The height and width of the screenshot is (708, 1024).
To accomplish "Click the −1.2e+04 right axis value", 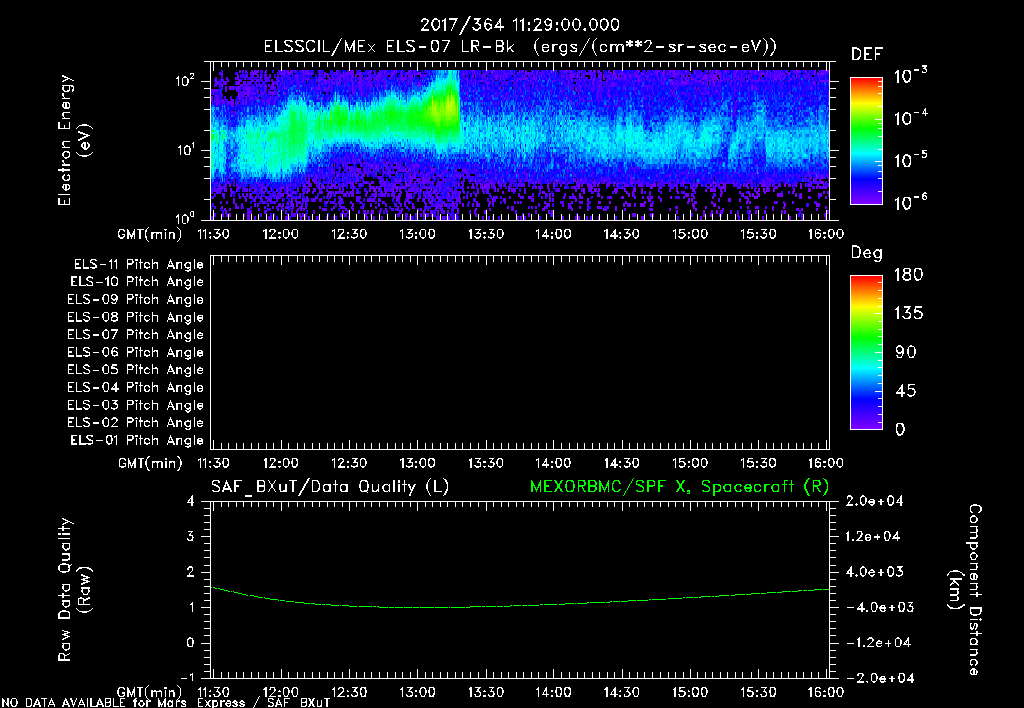I will tap(878, 642).
